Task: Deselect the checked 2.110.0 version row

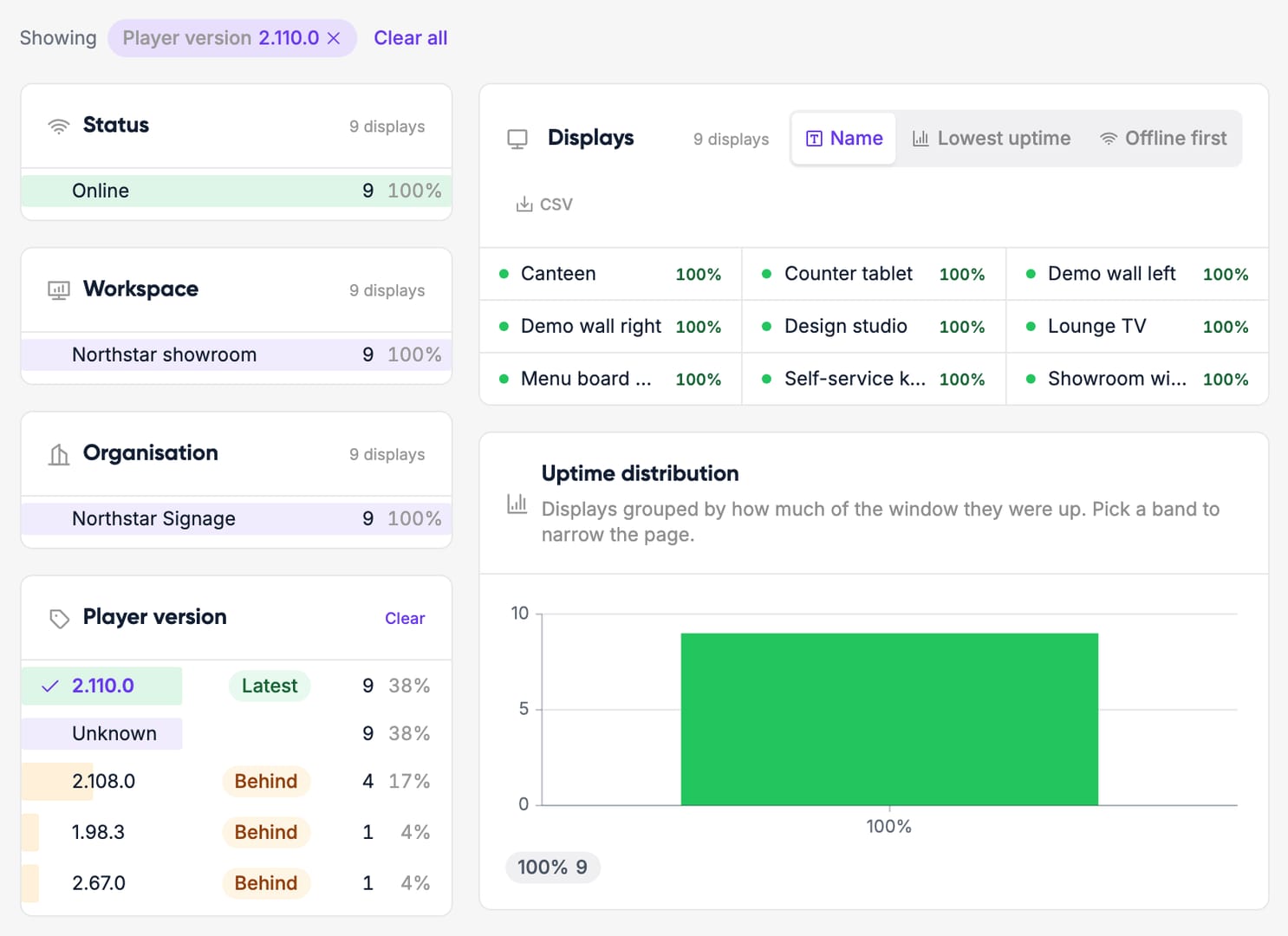Action: [x=236, y=686]
